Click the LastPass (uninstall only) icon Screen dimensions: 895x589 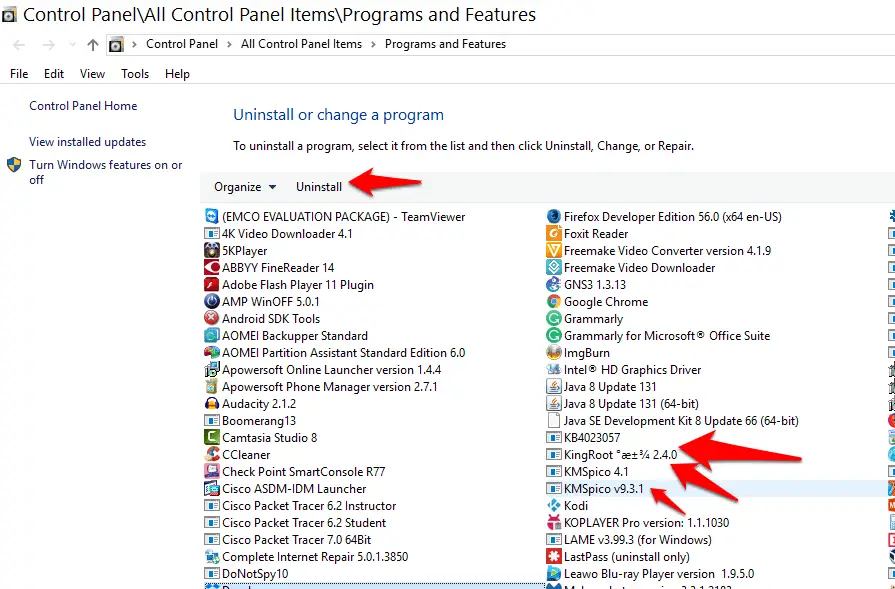(554, 556)
